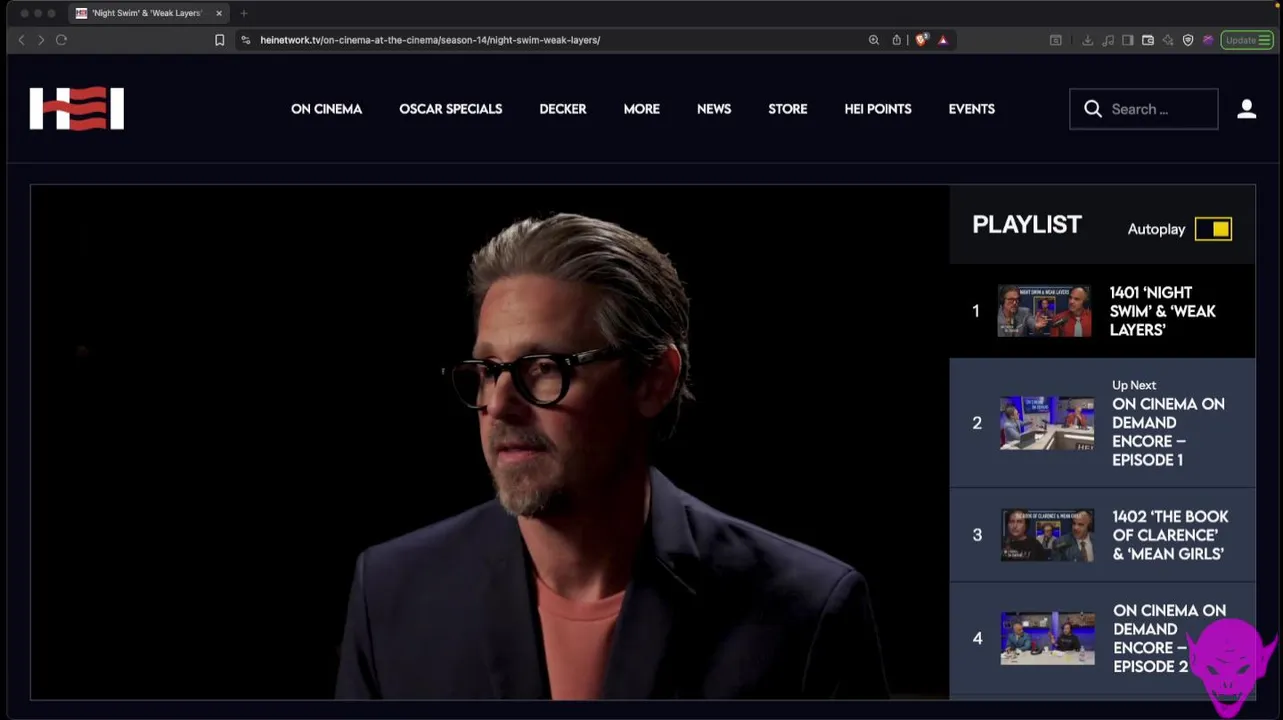Open the MORE menu
1283x720 pixels.
642,109
